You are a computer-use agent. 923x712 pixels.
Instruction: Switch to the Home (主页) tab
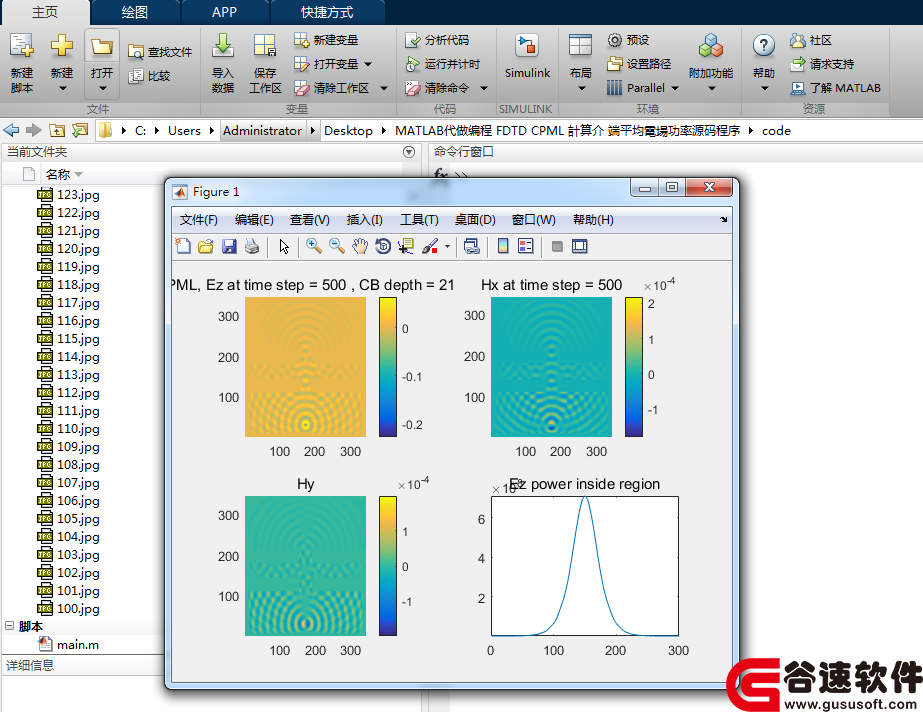click(45, 12)
